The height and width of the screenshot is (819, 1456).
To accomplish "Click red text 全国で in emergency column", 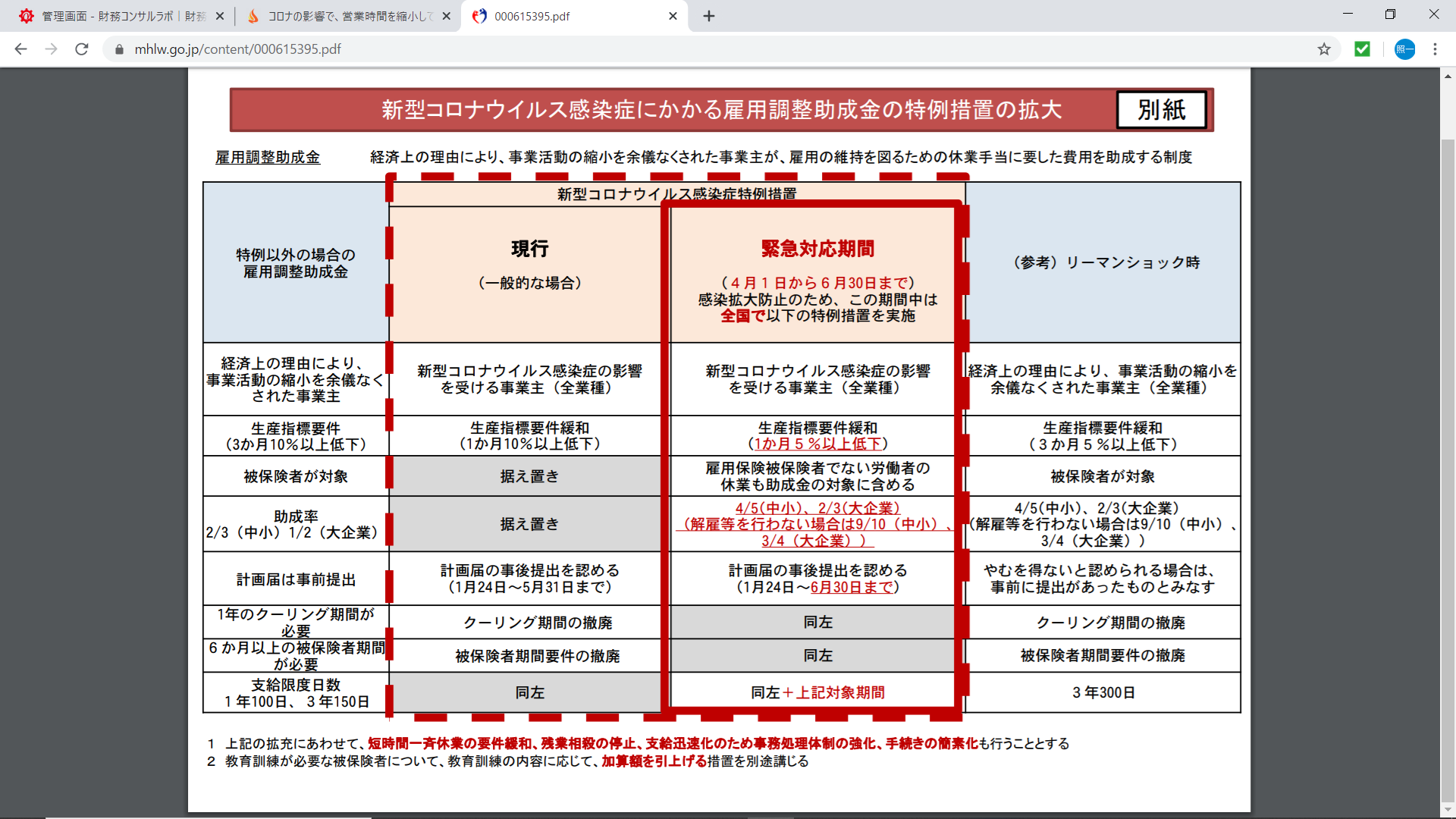I will 742,315.
